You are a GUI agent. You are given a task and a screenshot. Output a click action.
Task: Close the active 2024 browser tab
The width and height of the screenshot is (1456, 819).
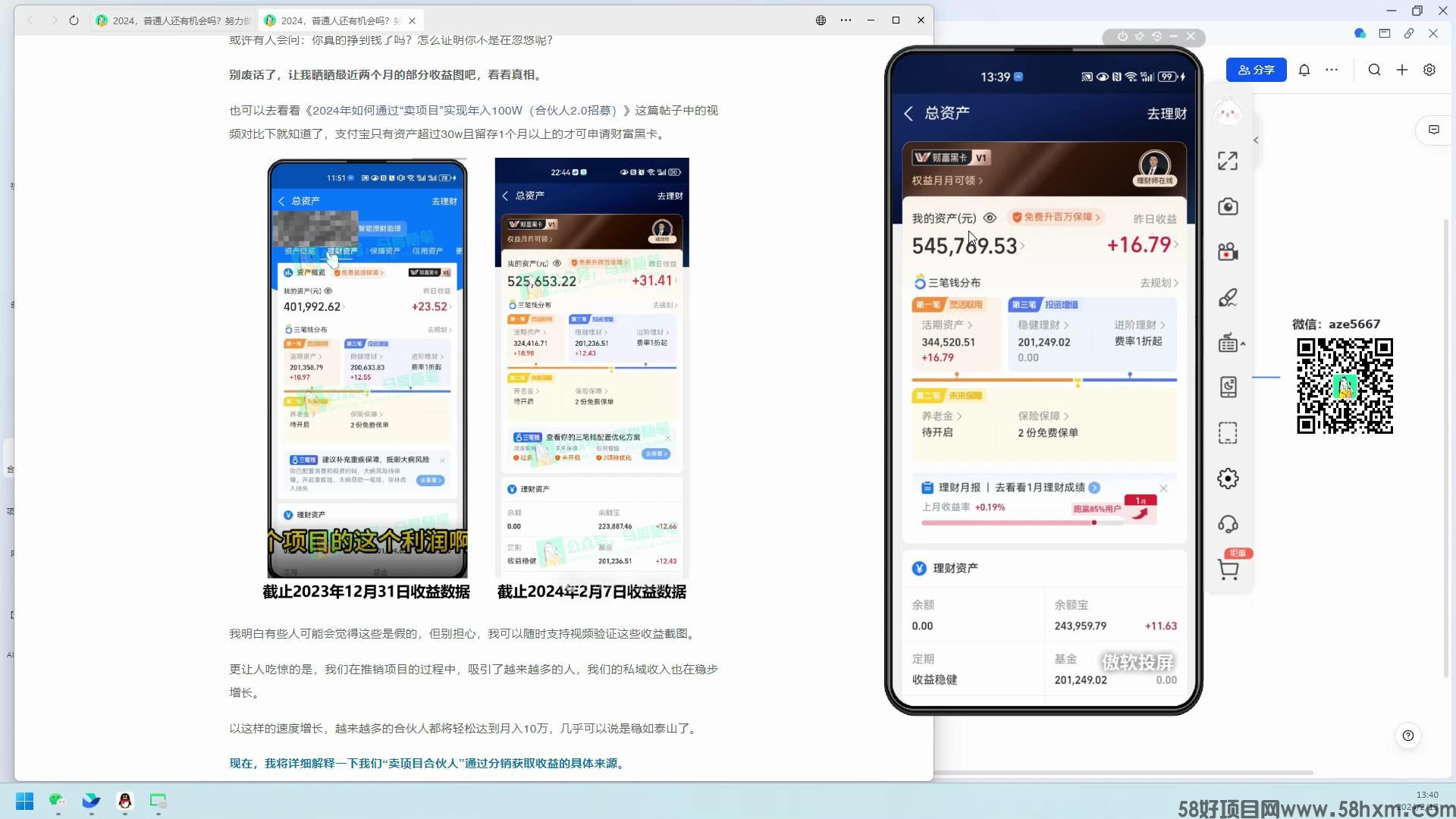click(412, 20)
